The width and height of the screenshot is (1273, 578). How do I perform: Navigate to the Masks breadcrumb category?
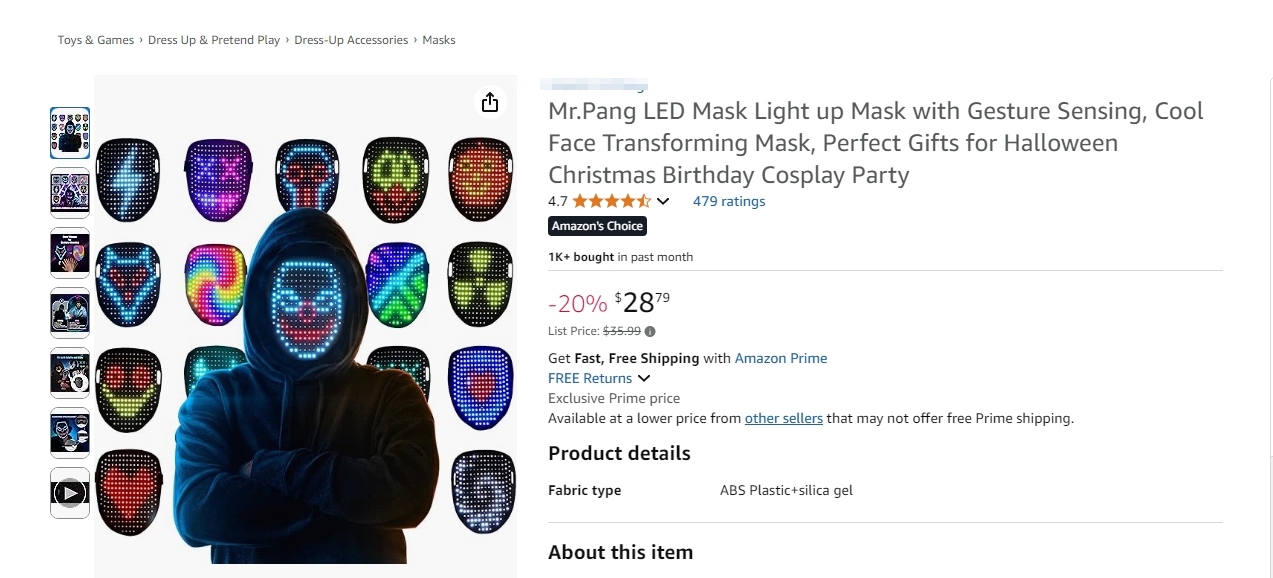tap(438, 39)
